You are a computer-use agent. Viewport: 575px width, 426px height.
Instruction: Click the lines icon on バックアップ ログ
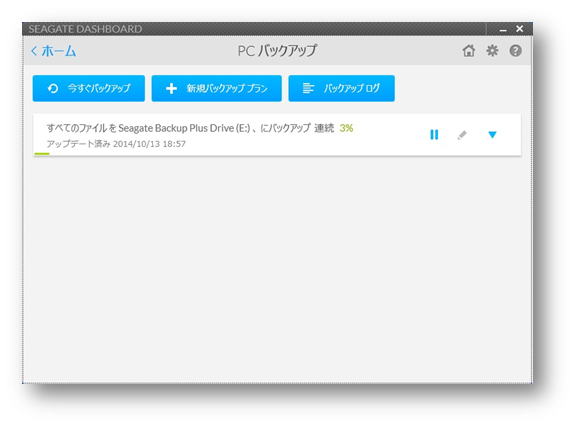308,88
